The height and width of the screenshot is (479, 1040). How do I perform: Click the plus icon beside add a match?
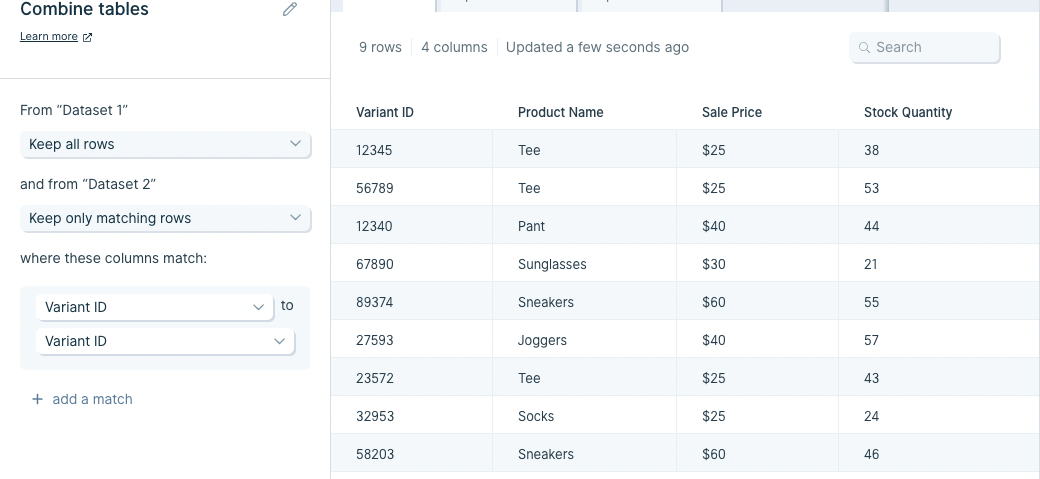38,399
